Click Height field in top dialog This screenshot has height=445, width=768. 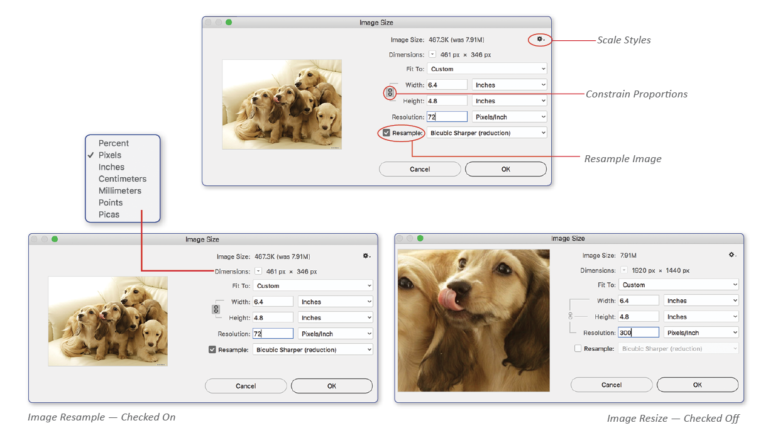pos(447,101)
